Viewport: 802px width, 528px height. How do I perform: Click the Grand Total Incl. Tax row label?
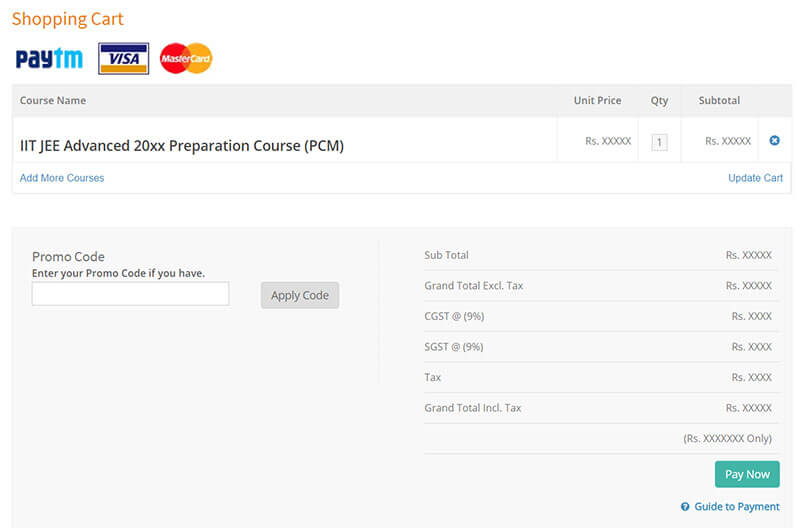point(473,408)
